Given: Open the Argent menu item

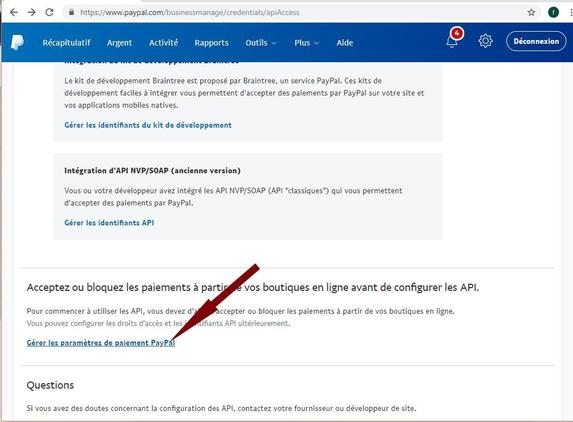Looking at the screenshot, I should click(x=119, y=43).
